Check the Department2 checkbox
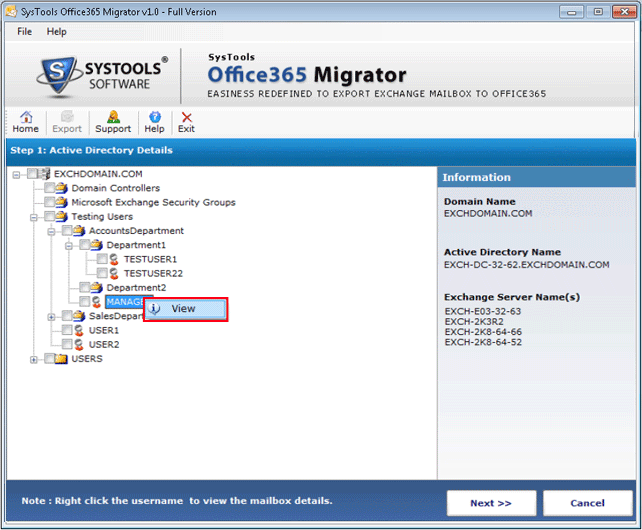 click(x=85, y=288)
